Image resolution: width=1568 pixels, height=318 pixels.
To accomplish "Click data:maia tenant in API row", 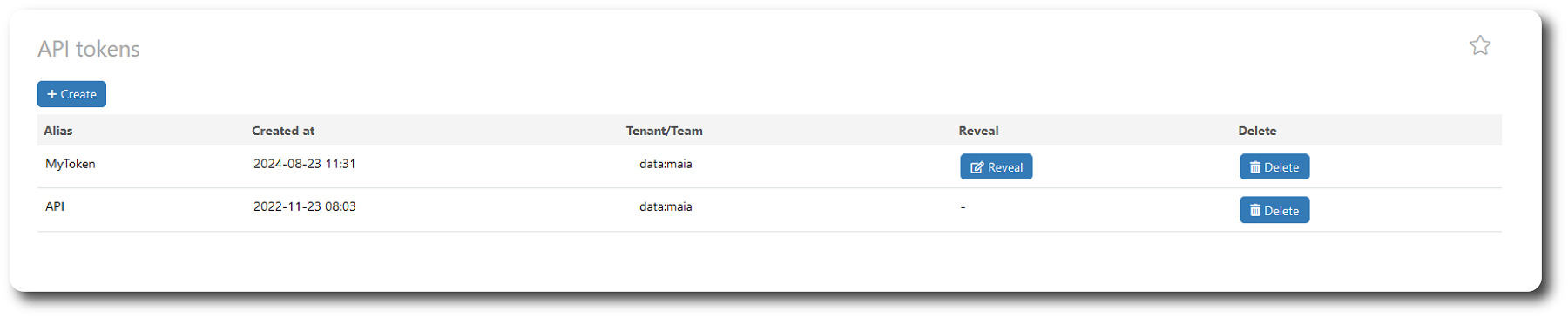I will click(x=666, y=206).
